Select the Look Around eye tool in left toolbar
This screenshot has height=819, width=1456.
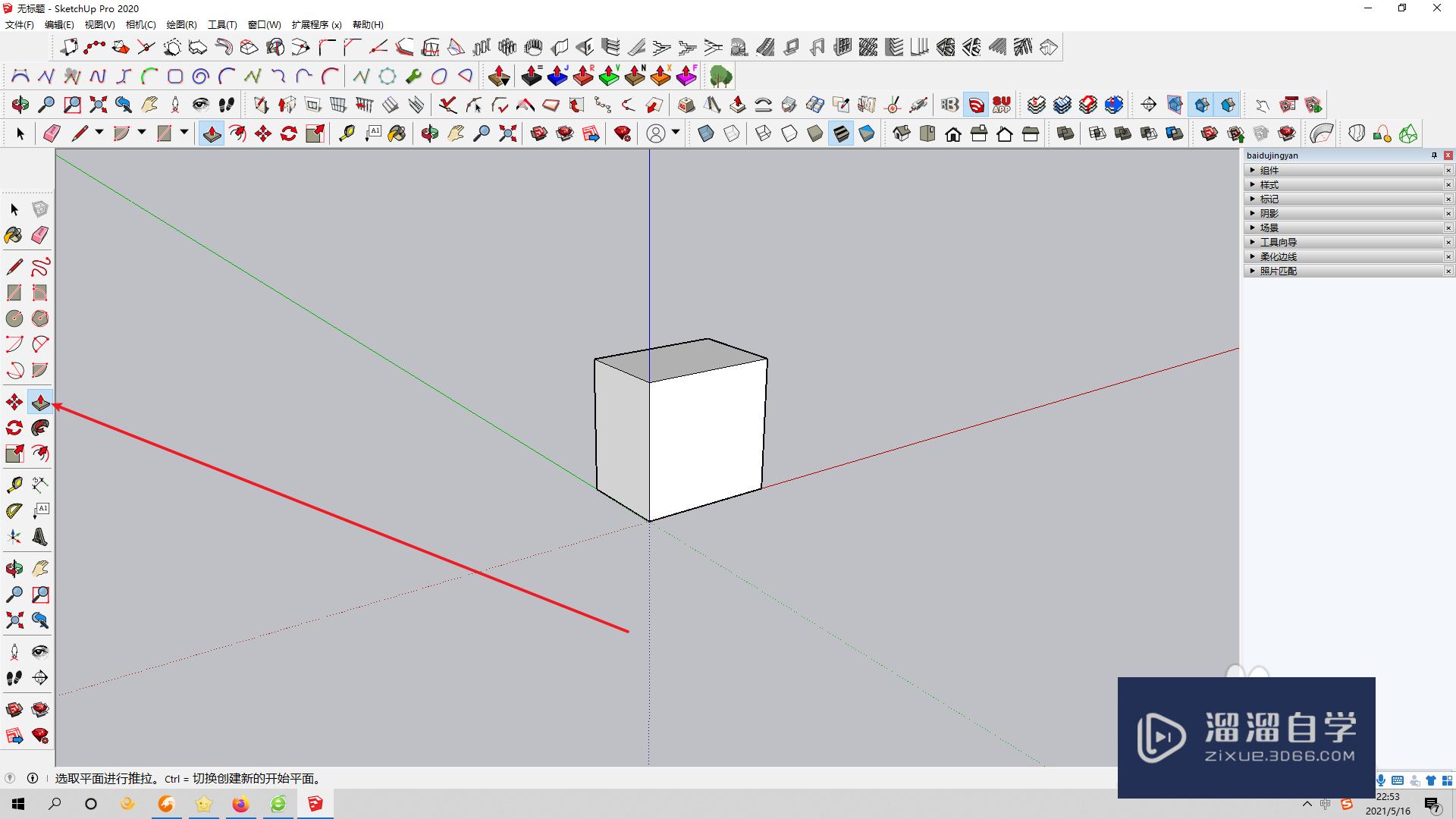(x=40, y=652)
